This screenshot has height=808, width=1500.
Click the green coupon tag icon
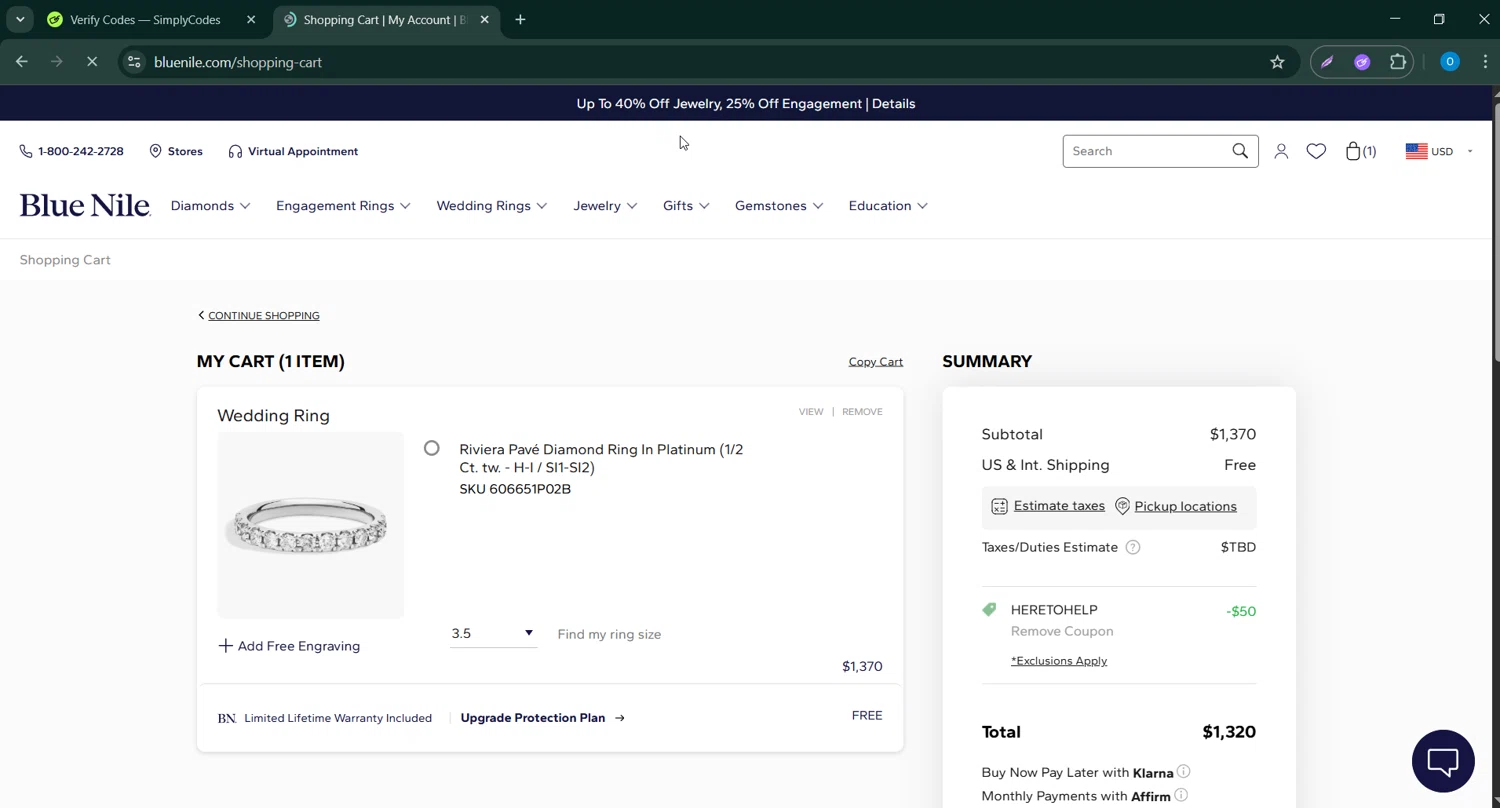[989, 609]
